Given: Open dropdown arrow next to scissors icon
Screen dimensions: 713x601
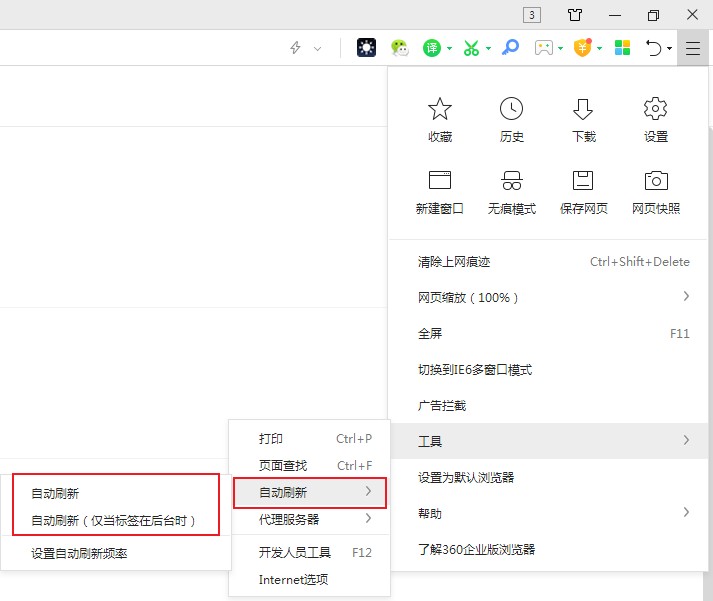Looking at the screenshot, I should [x=488, y=48].
